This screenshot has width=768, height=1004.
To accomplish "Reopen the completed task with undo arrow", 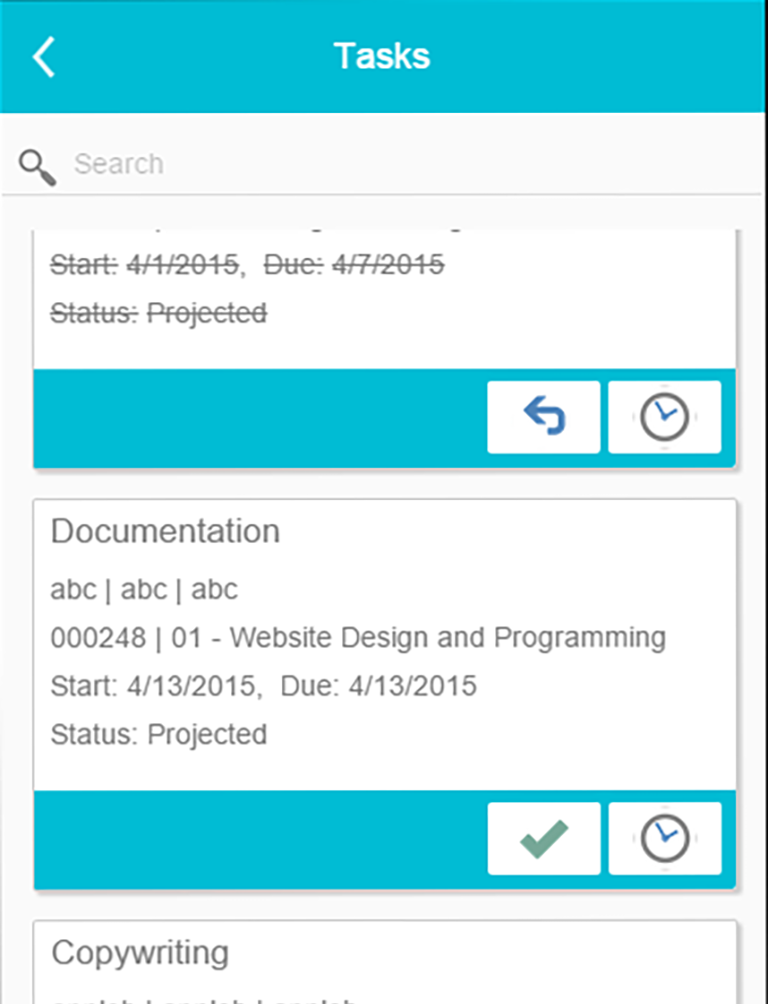I will click(544, 417).
